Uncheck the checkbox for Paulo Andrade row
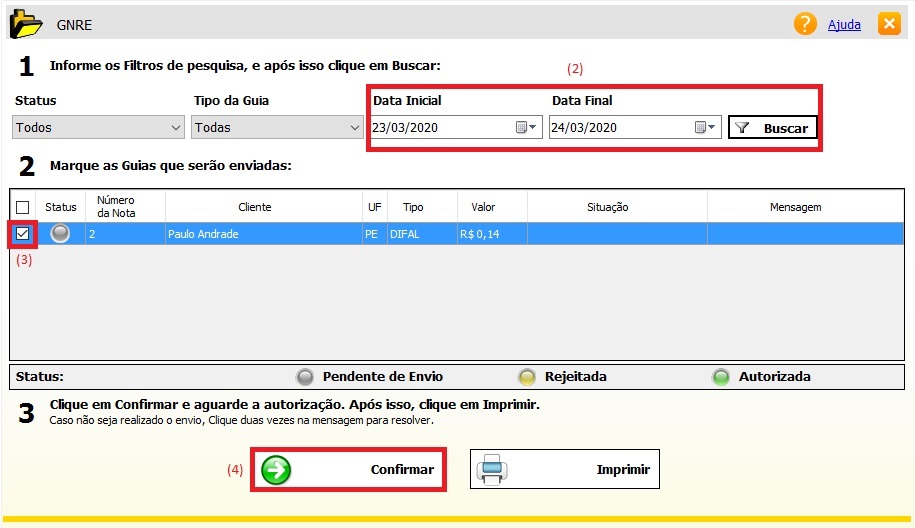This screenshot has width=915, height=528. [23, 234]
